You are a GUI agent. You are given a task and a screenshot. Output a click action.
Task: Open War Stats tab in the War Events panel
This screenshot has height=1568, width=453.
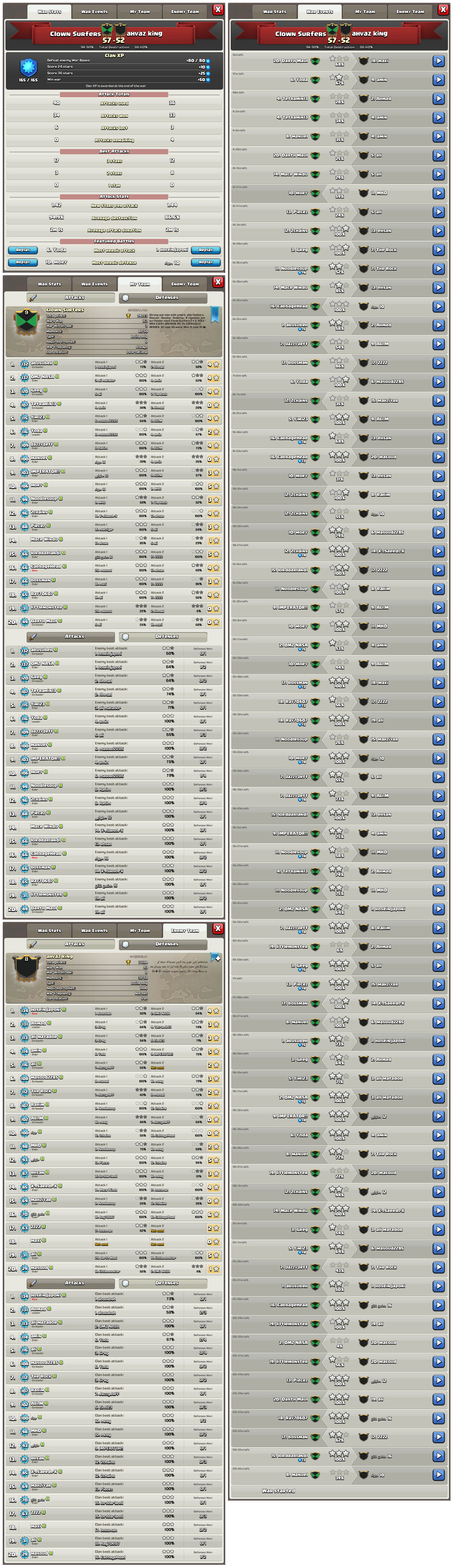pyautogui.click(x=275, y=12)
